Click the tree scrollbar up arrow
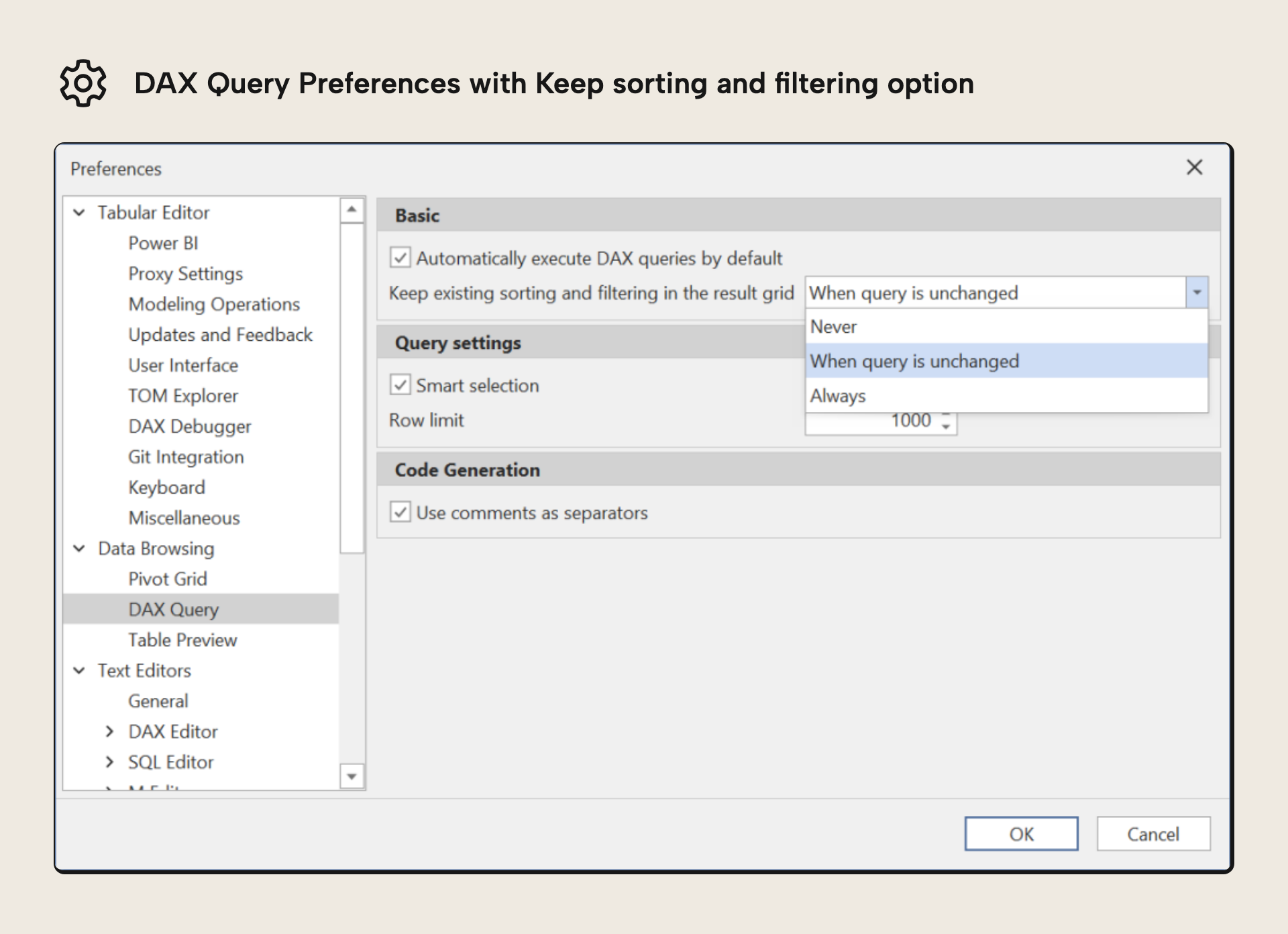The width and height of the screenshot is (1288, 934). (x=352, y=210)
